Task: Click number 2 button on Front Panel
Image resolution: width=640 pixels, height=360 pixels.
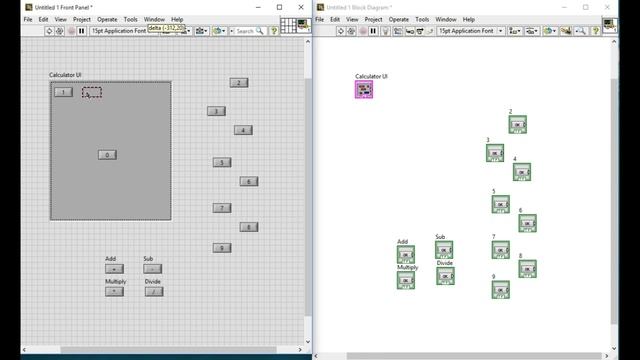Action: point(239,83)
